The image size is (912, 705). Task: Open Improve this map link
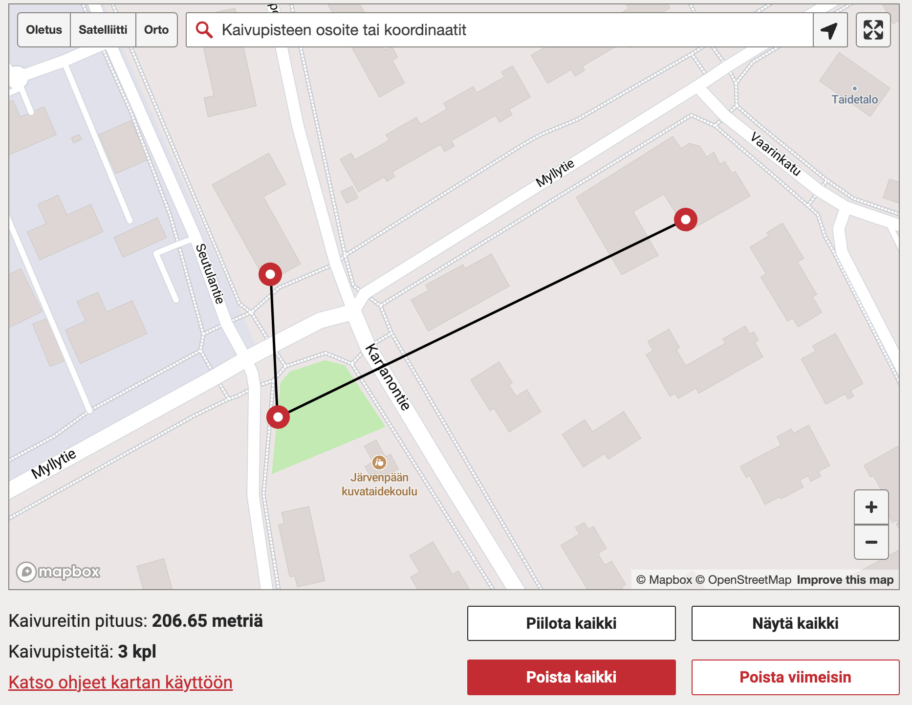coord(845,580)
